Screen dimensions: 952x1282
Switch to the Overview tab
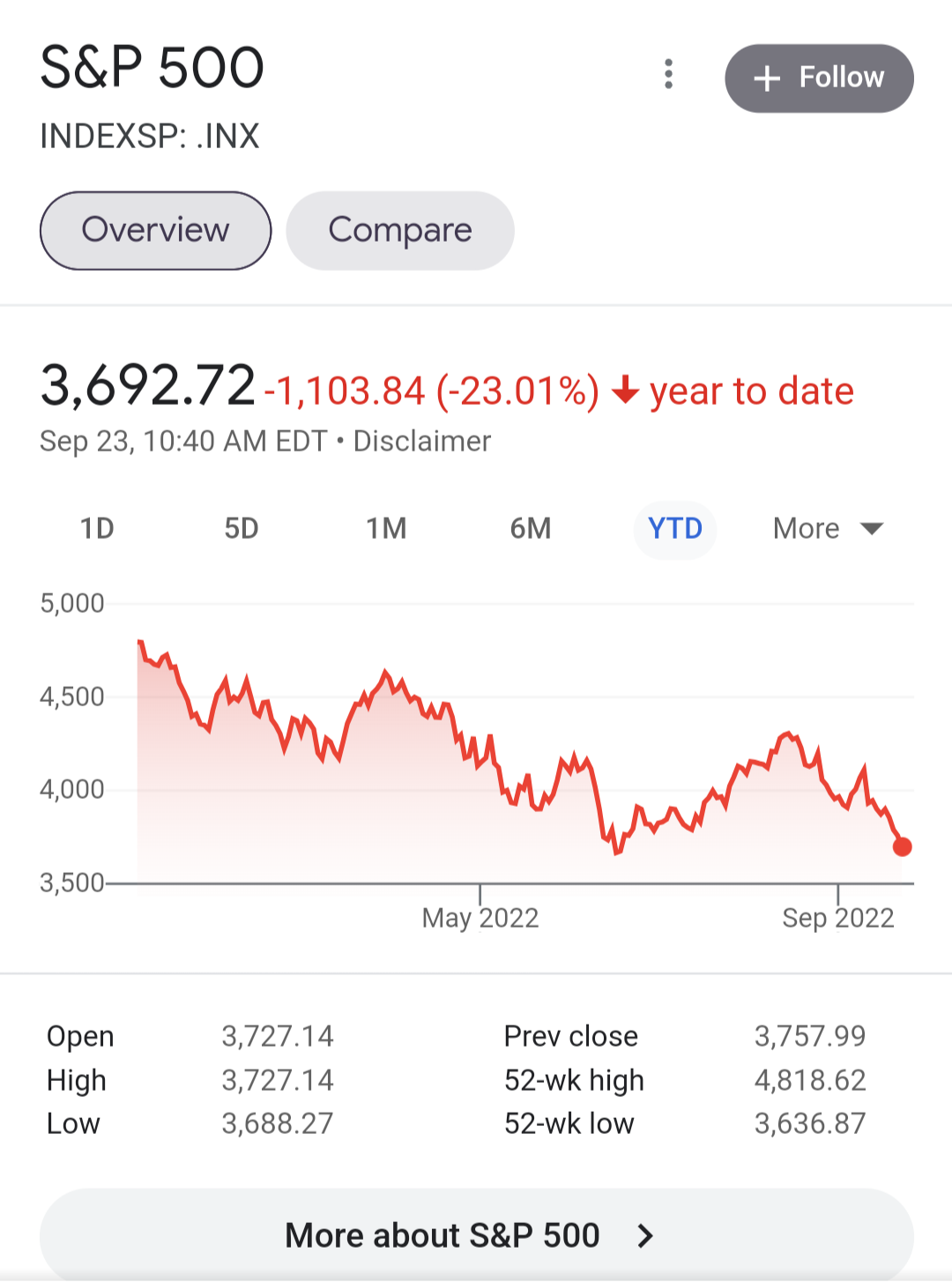(155, 231)
